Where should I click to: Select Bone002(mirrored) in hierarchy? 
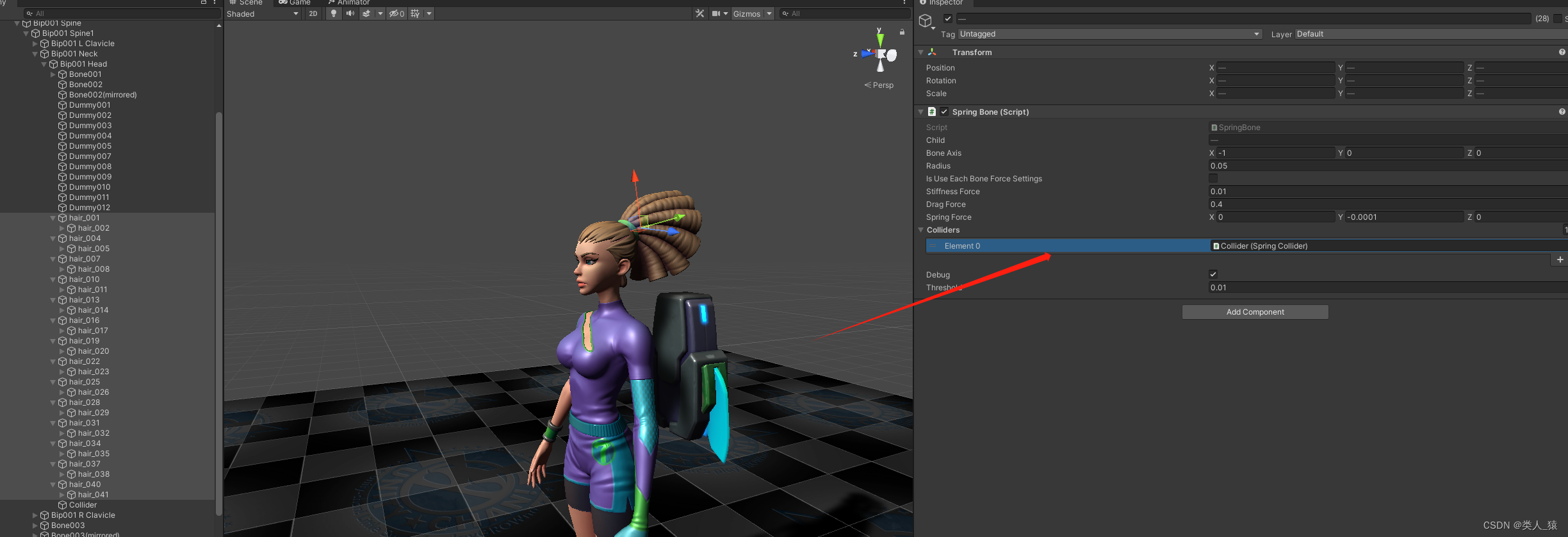(x=102, y=95)
